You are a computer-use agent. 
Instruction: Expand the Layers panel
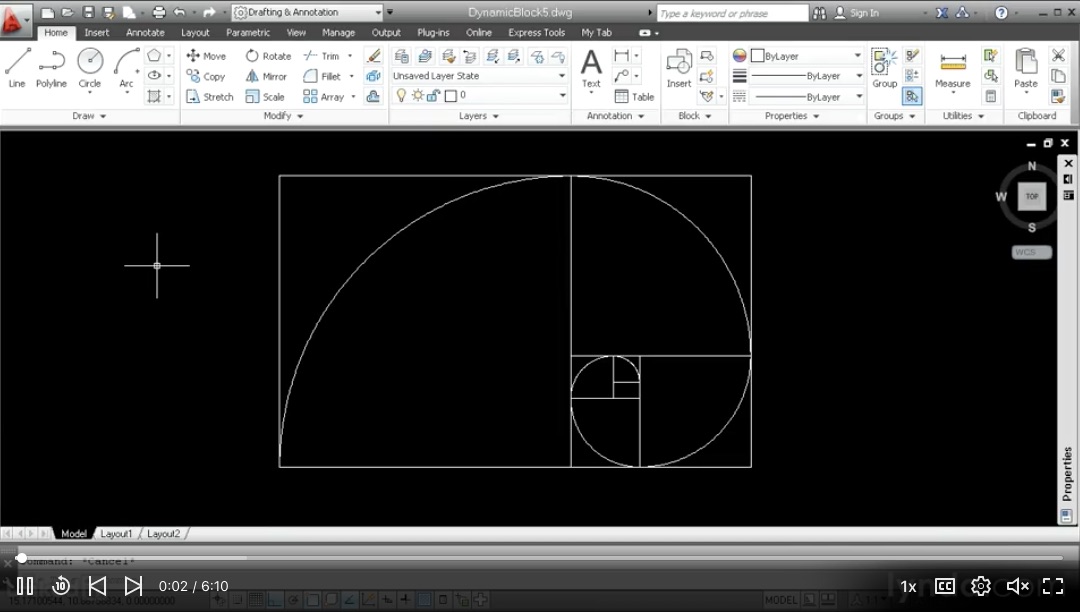(479, 116)
